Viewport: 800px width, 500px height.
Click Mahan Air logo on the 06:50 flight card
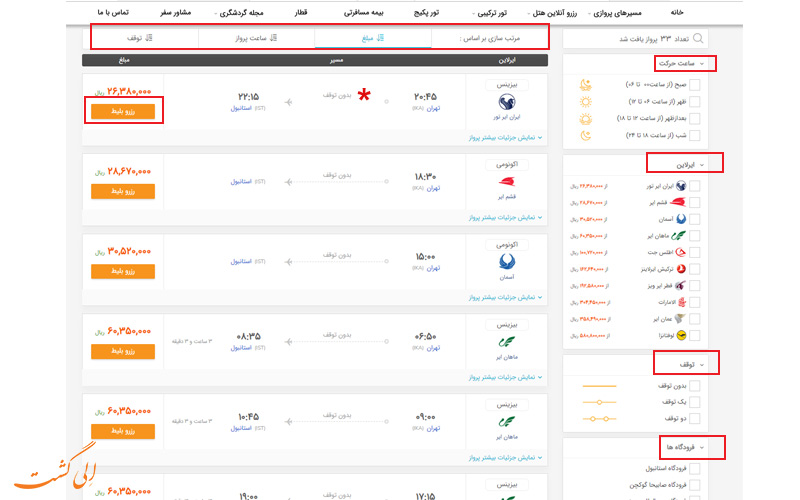pos(507,342)
